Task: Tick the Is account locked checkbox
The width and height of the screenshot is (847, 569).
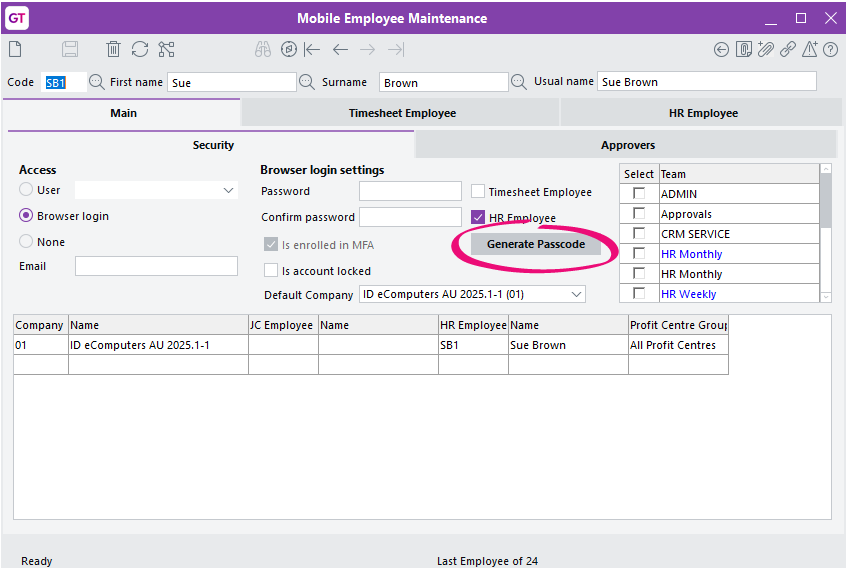Action: click(x=271, y=270)
